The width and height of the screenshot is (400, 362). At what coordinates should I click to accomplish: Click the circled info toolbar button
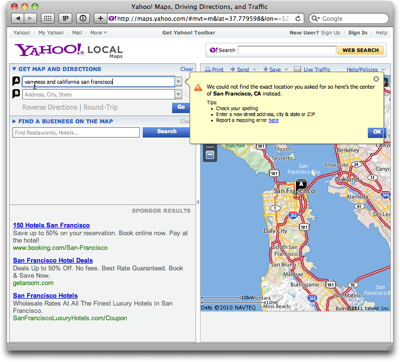(x=83, y=19)
